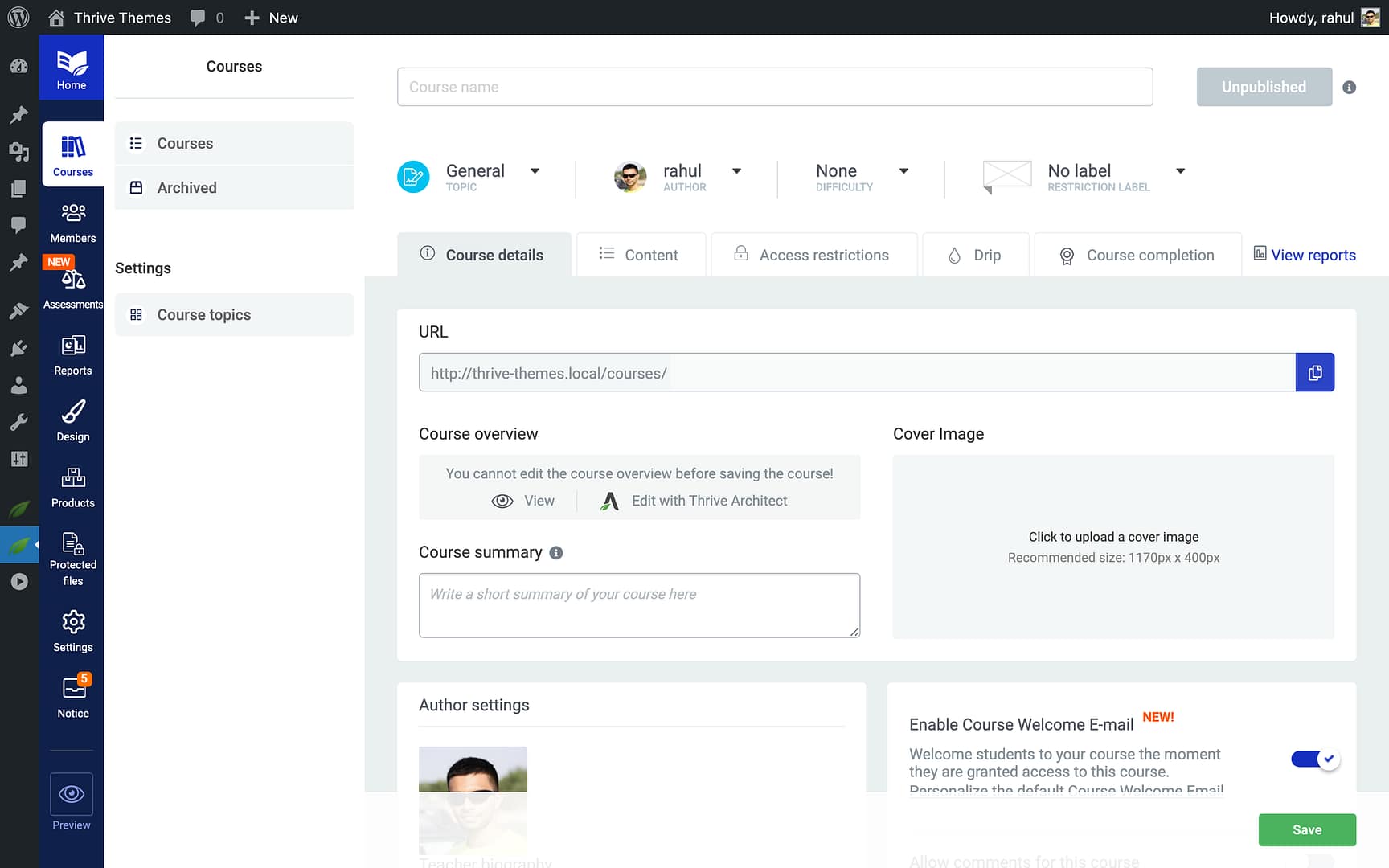The image size is (1389, 868).
Task: Open the Drip tab
Action: coord(975,255)
